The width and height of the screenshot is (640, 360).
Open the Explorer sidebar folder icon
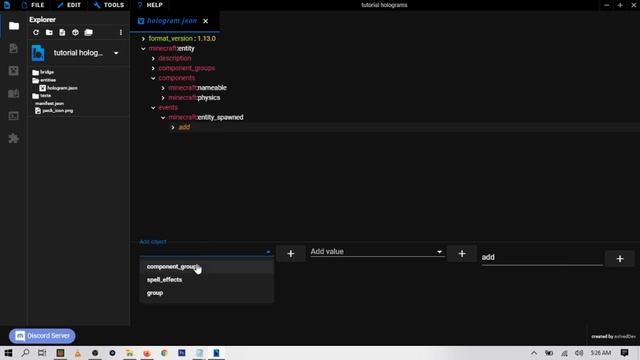[13, 26]
